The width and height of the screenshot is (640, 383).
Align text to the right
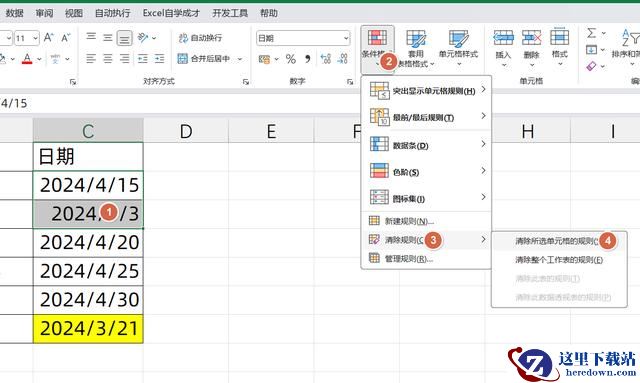pyautogui.click(x=124, y=59)
